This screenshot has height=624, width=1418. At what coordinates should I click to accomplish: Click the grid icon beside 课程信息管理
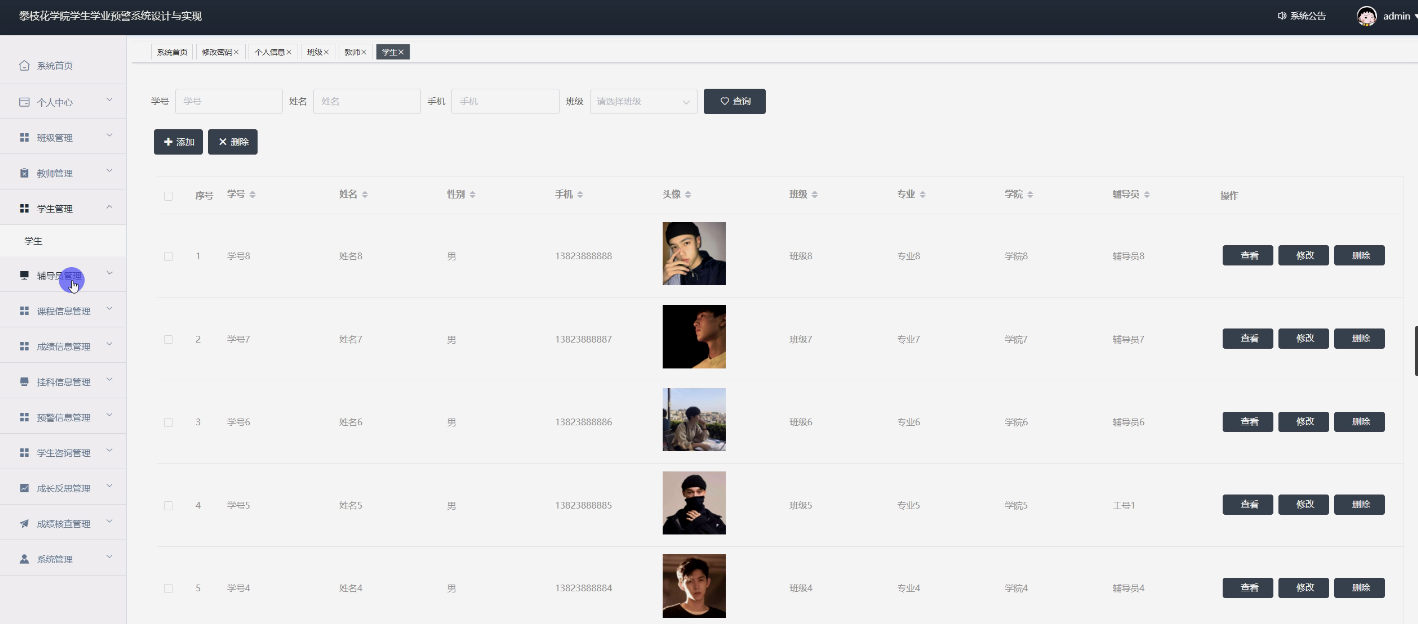point(25,311)
